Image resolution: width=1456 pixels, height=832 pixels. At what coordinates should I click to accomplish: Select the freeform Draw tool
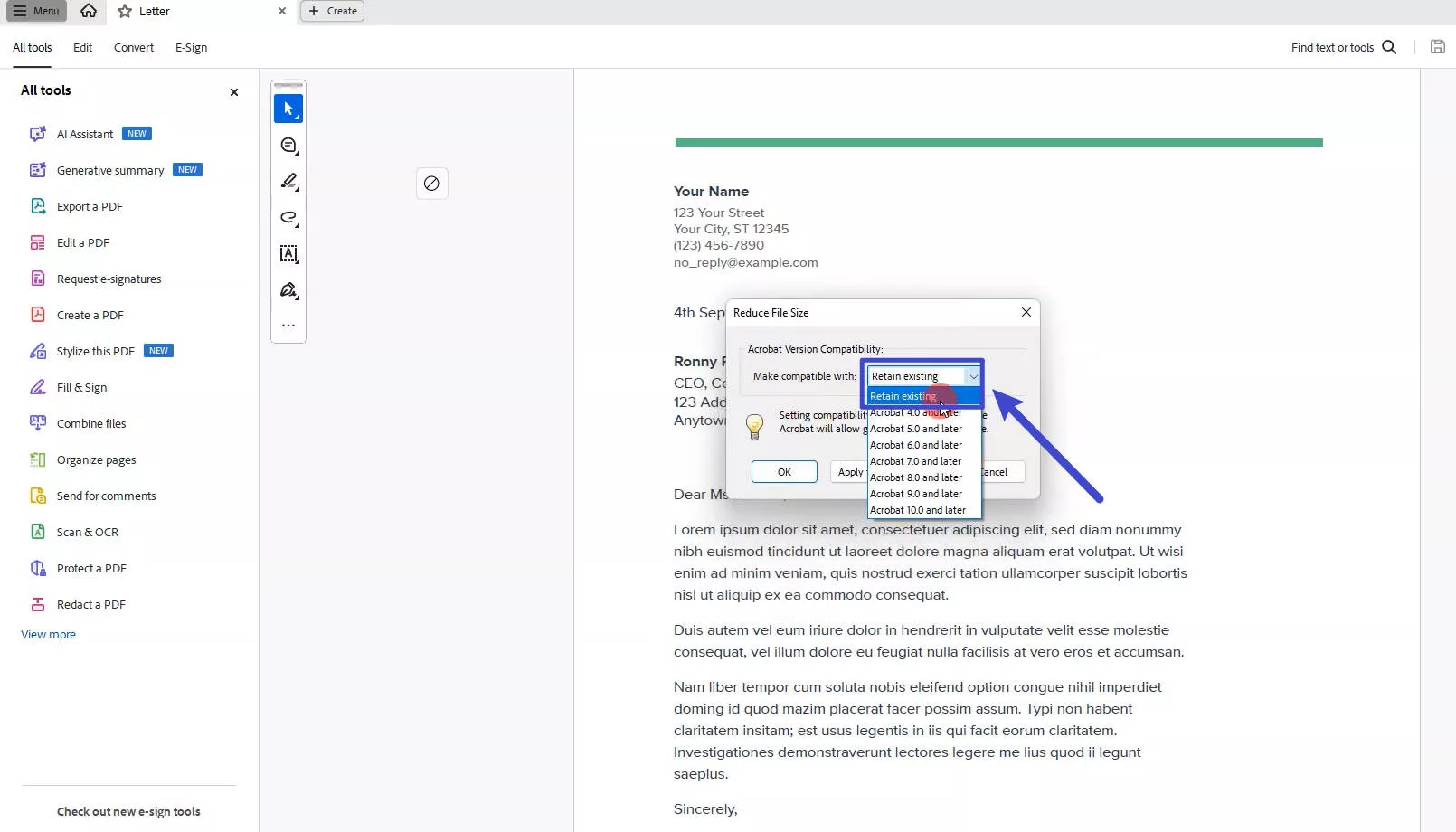pyautogui.click(x=288, y=217)
